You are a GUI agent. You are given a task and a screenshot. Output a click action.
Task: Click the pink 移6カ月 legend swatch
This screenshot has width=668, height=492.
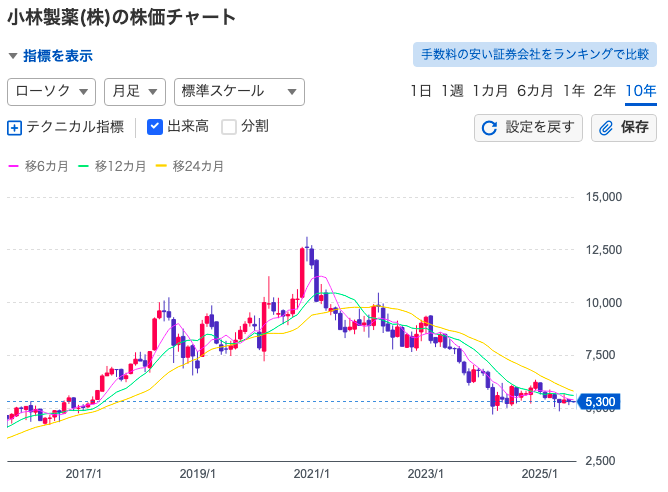coord(14,166)
